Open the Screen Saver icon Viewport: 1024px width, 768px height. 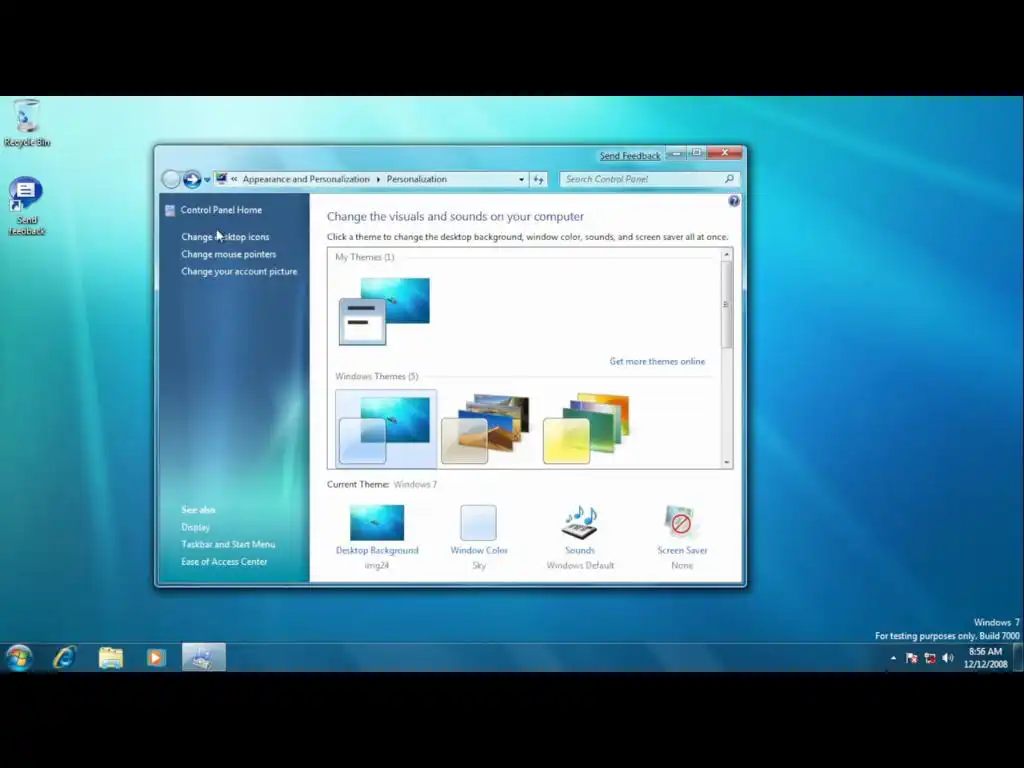tap(681, 522)
